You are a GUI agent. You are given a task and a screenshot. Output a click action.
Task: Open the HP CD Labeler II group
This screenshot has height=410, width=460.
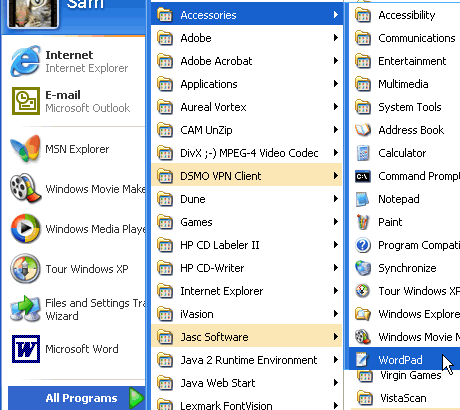(x=247, y=245)
